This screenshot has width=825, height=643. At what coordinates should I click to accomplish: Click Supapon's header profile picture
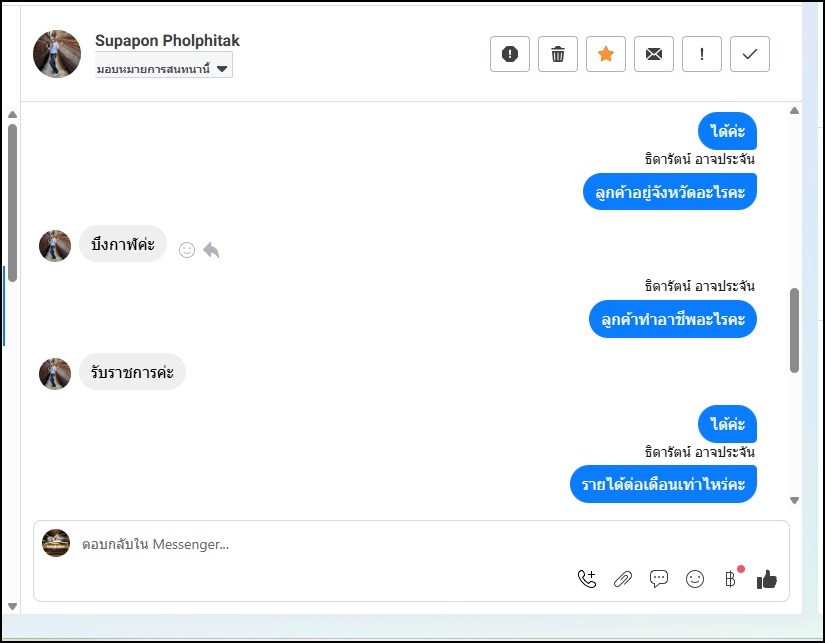(57, 54)
